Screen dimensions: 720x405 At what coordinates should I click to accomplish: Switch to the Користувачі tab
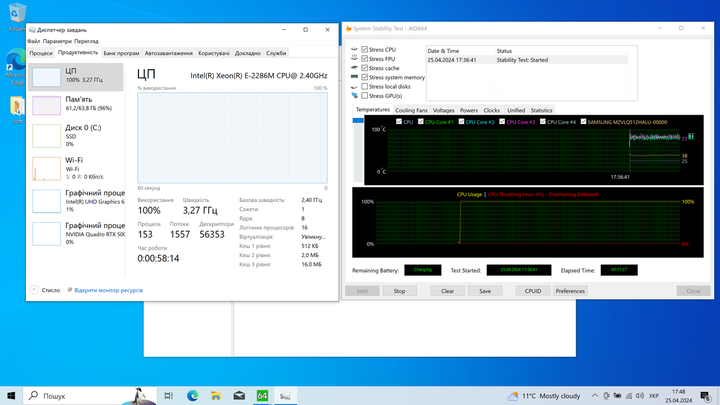[214, 53]
